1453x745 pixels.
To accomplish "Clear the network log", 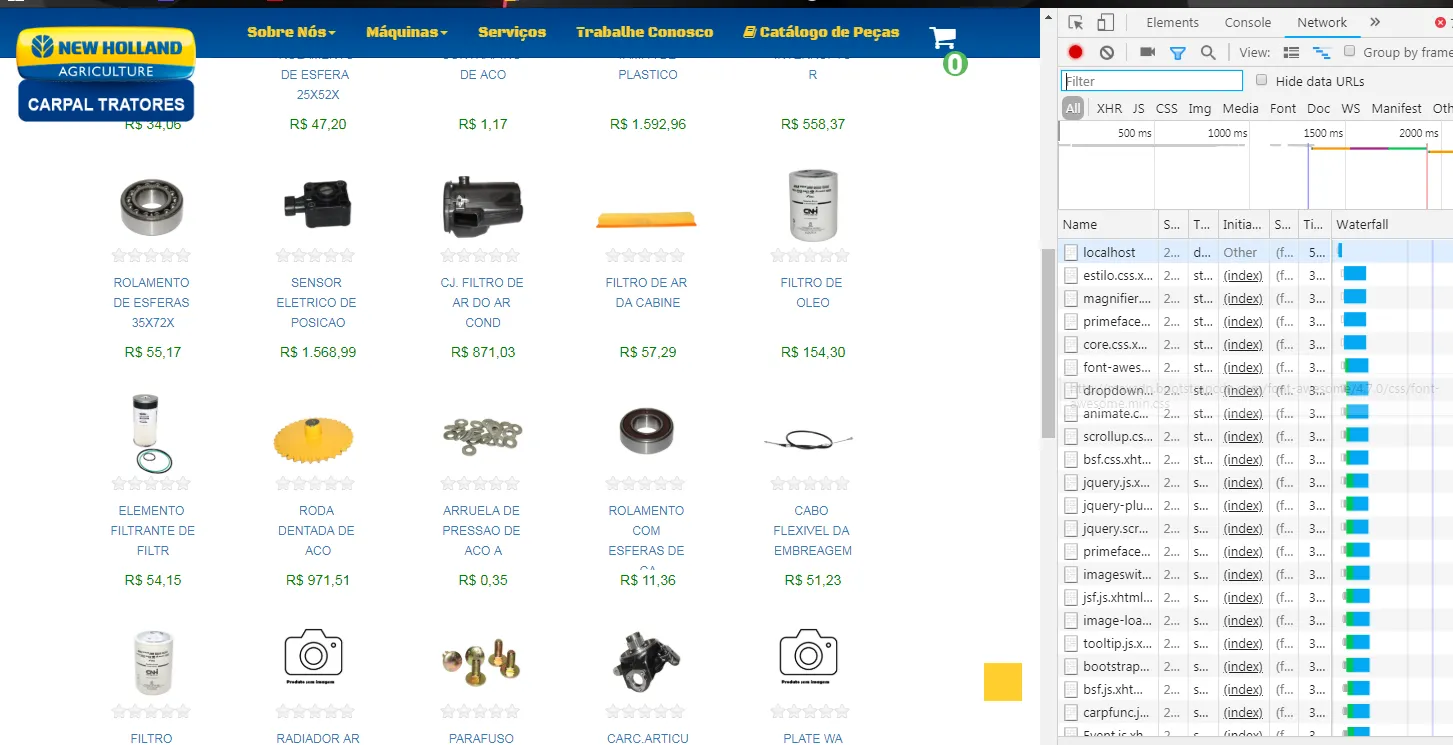I will coord(1107,52).
